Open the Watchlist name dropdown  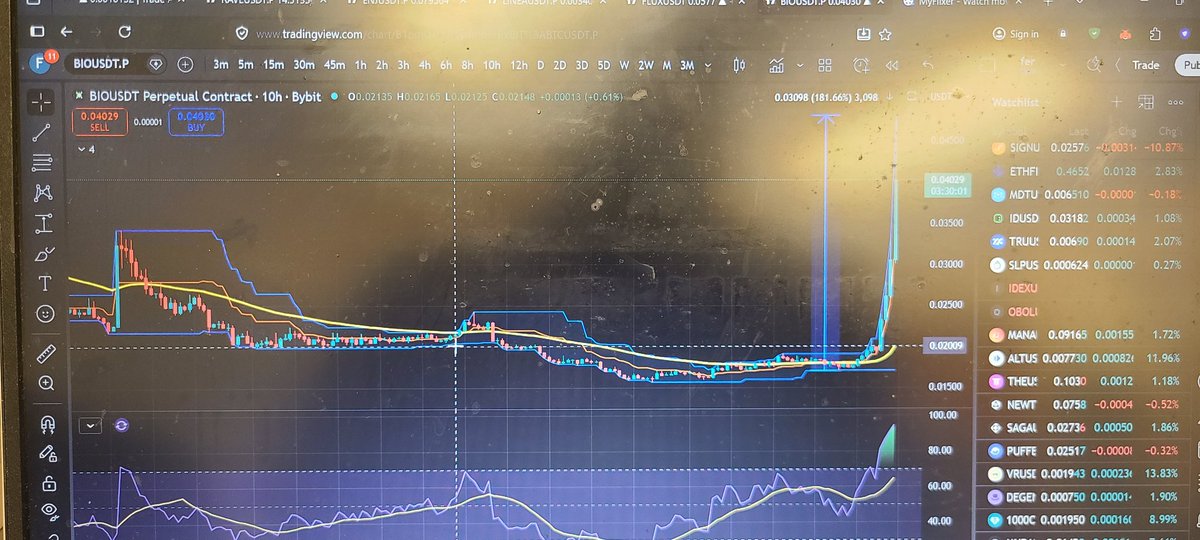(x=1016, y=102)
